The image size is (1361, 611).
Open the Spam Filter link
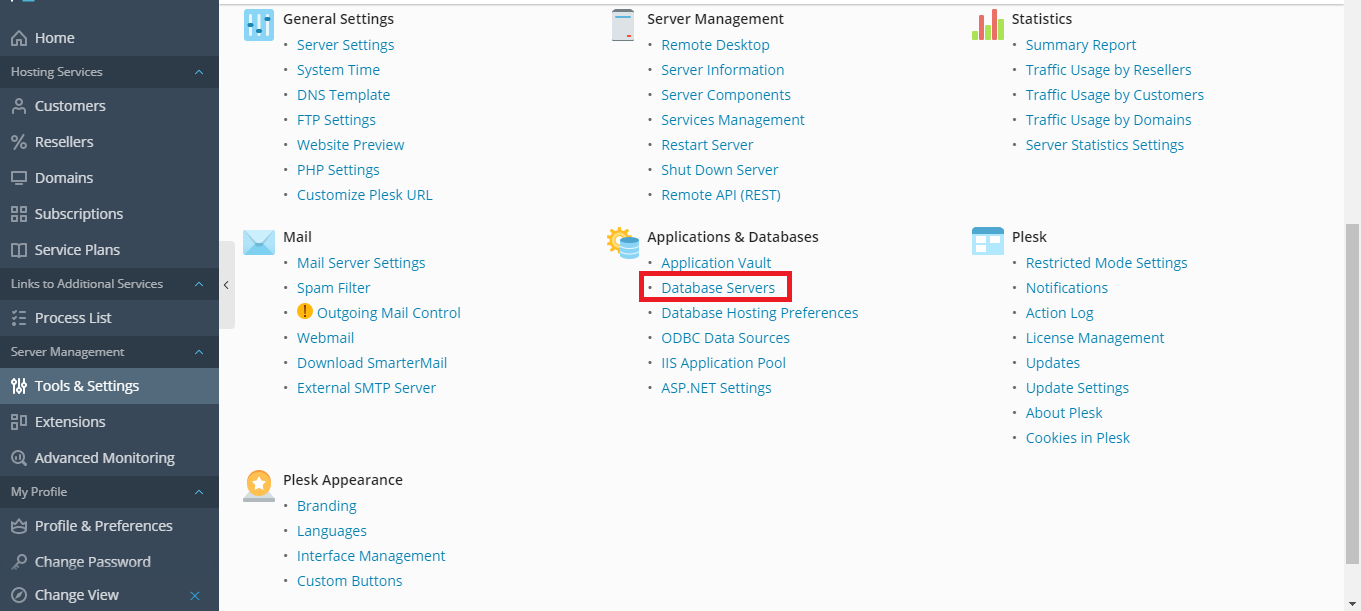point(333,288)
